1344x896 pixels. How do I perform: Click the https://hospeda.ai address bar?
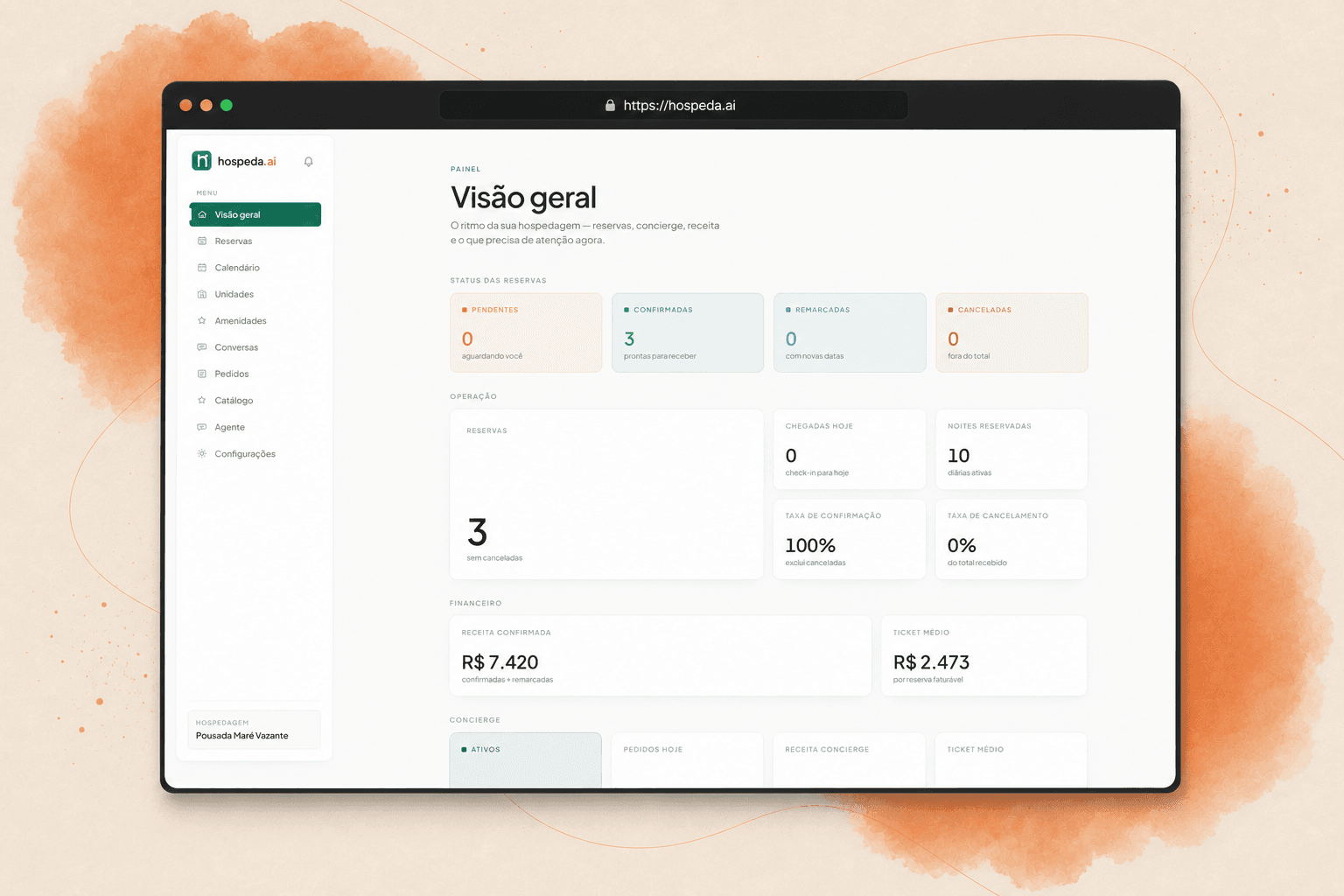(674, 105)
